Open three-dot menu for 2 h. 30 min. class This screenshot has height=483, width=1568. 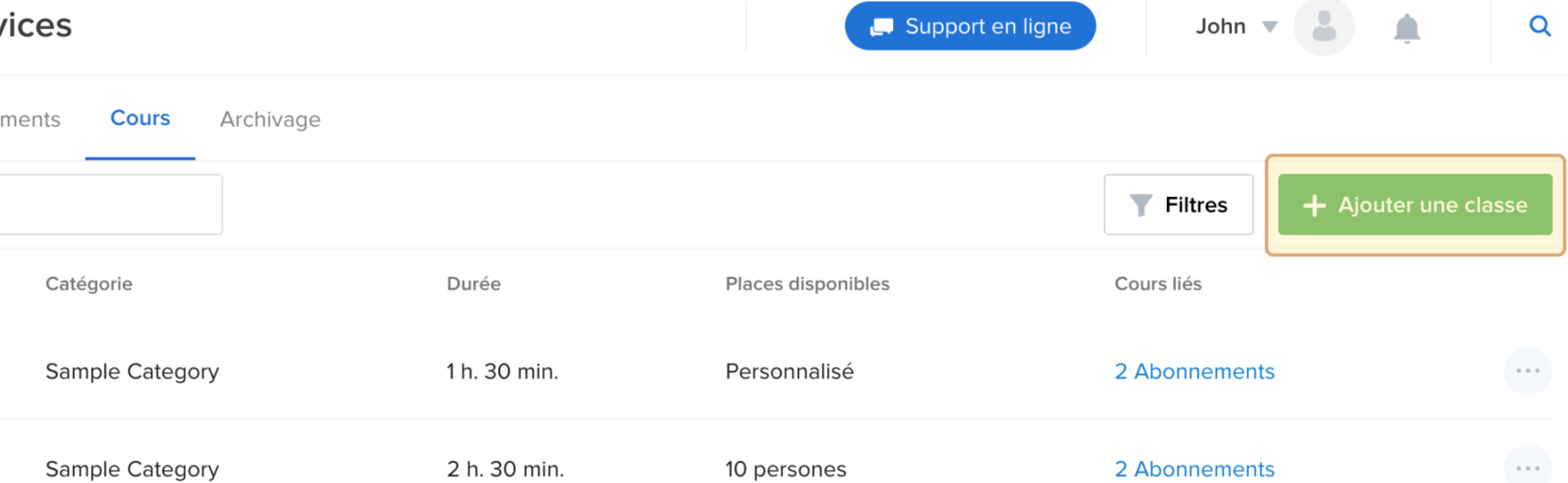[x=1528, y=467]
